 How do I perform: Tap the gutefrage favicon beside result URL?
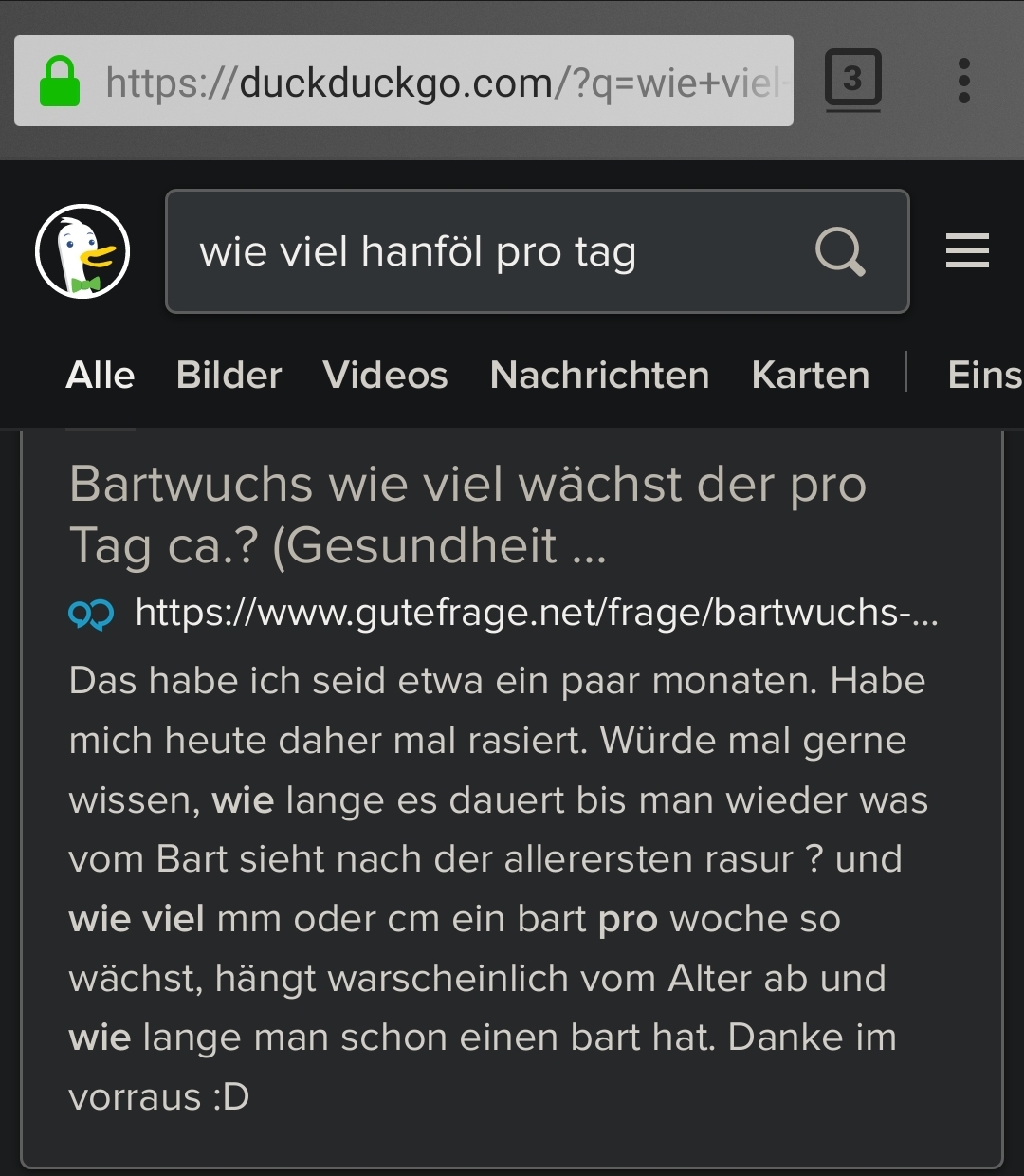click(x=91, y=615)
